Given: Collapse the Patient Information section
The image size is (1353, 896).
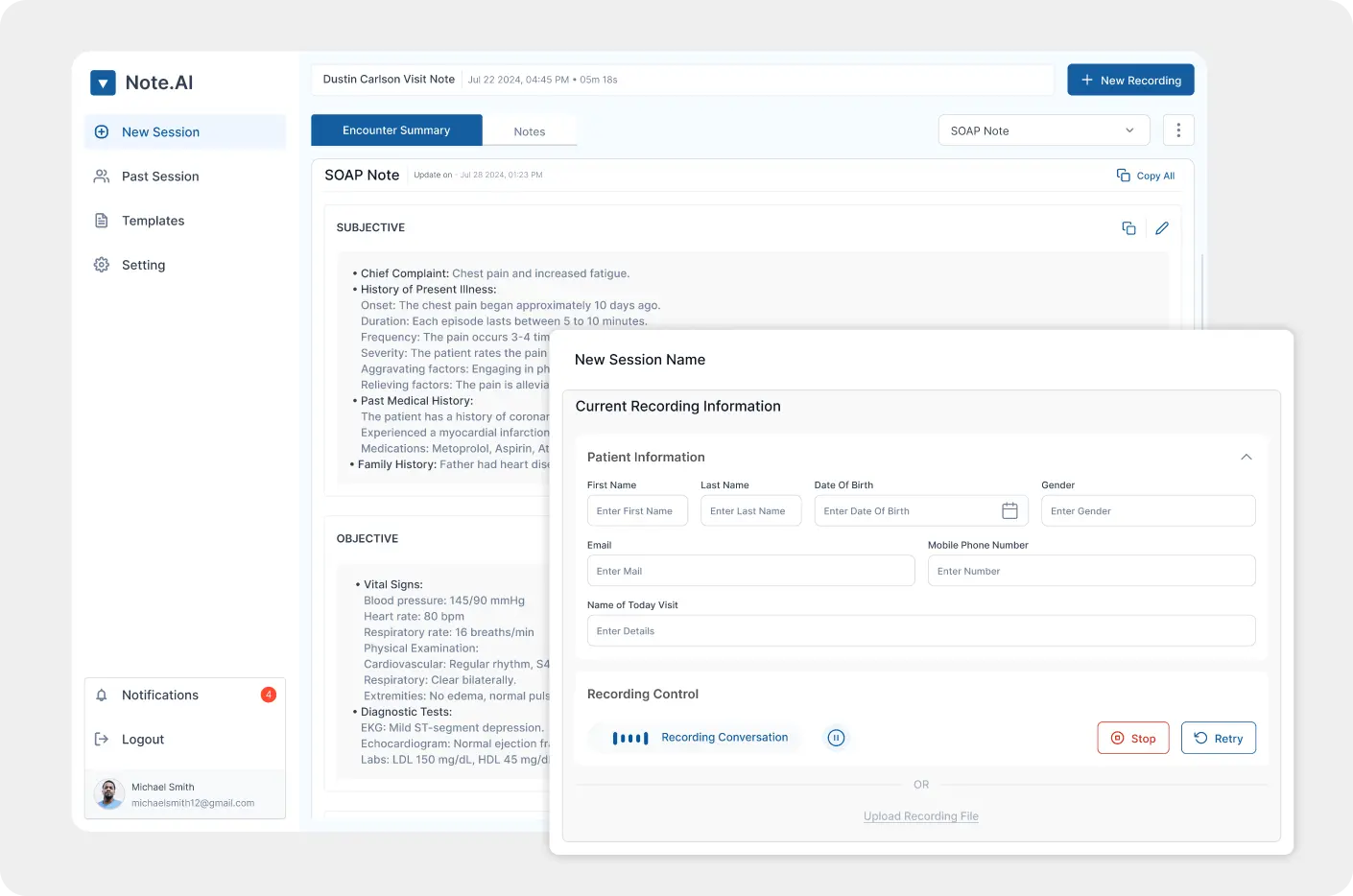Looking at the screenshot, I should click(x=1246, y=458).
